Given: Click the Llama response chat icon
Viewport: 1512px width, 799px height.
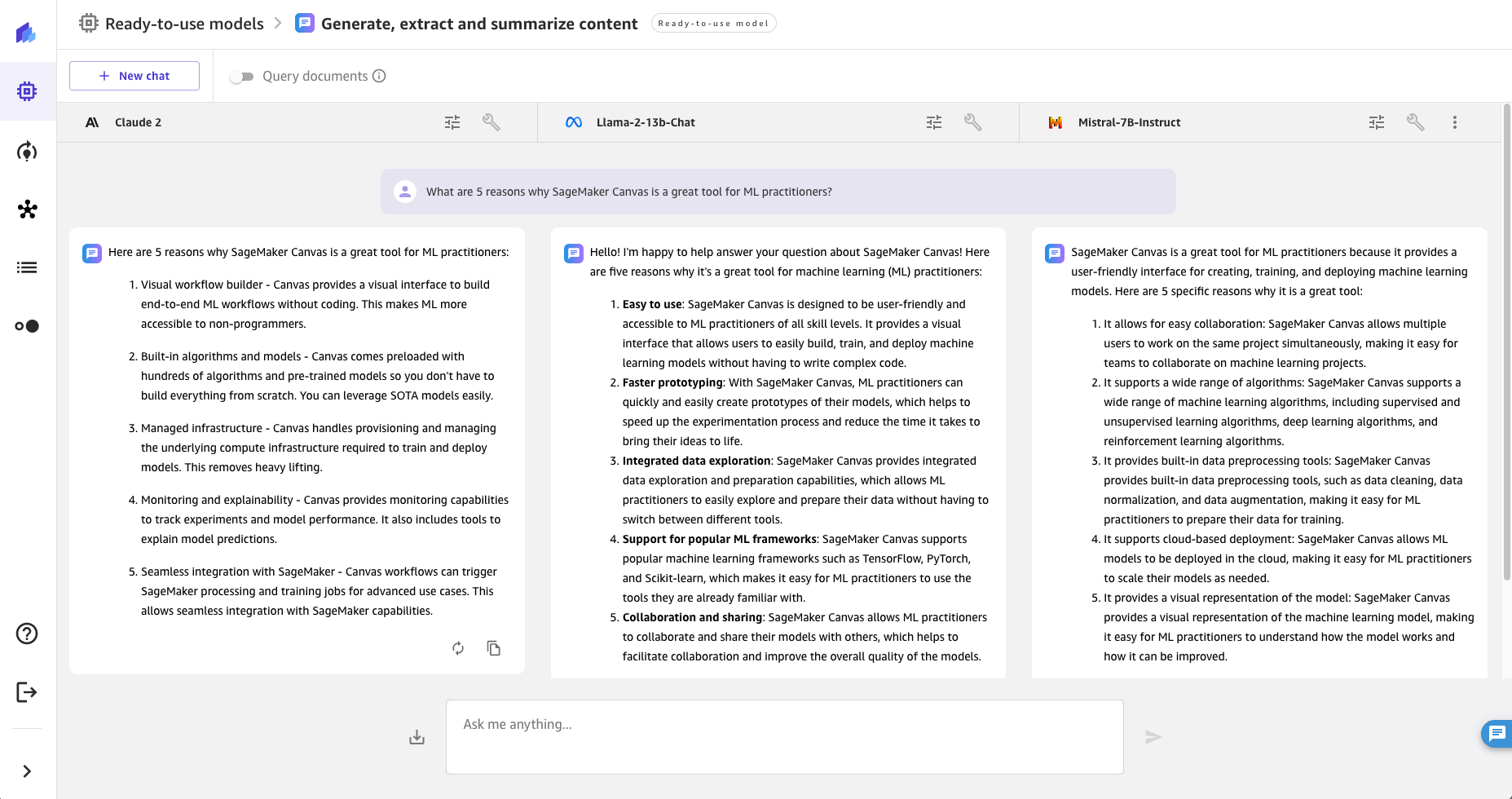Looking at the screenshot, I should [574, 253].
